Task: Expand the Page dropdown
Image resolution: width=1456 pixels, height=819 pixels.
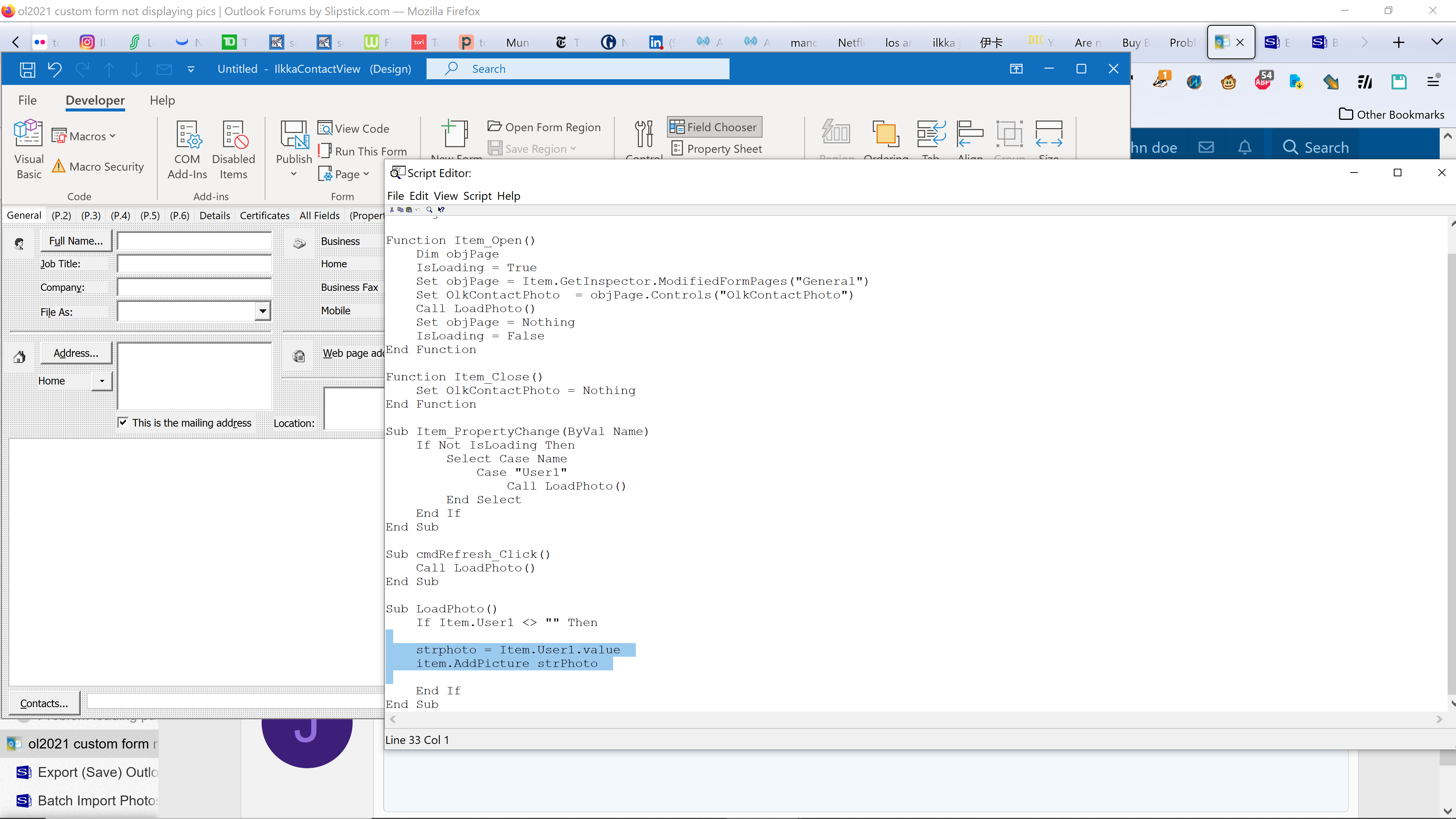Action: pyautogui.click(x=366, y=174)
